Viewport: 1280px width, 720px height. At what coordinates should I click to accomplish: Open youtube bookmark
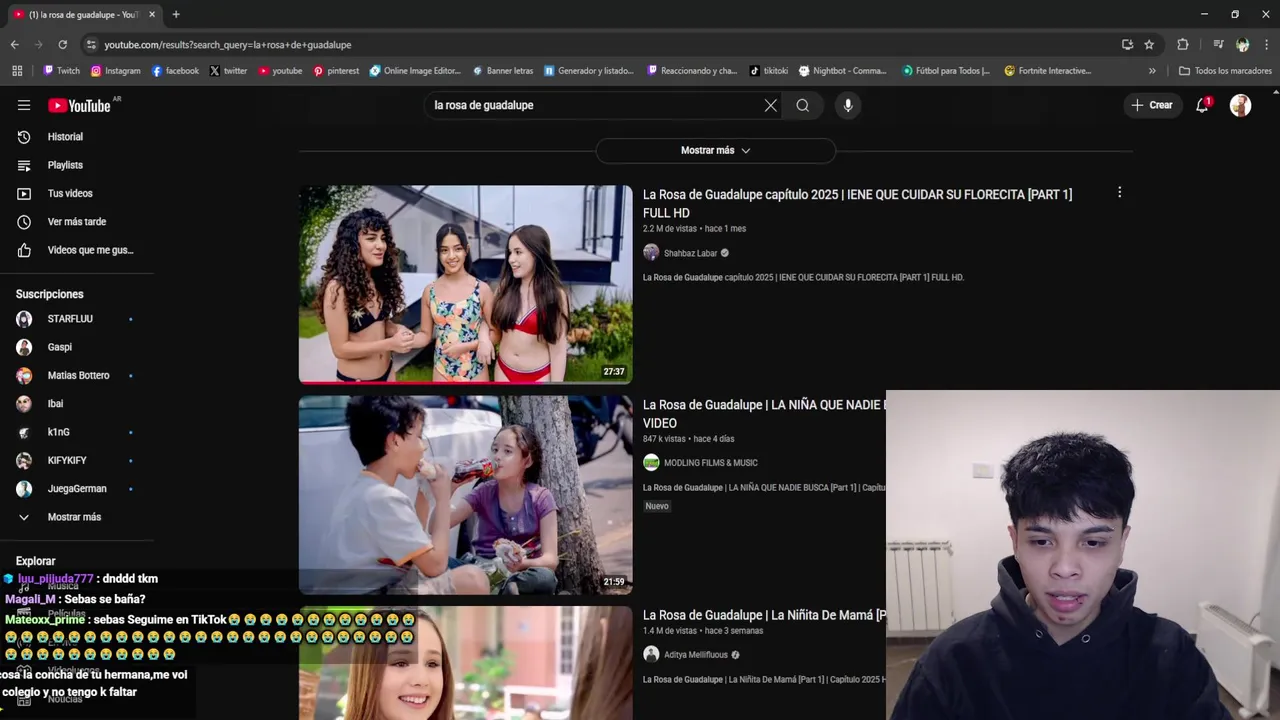click(280, 71)
